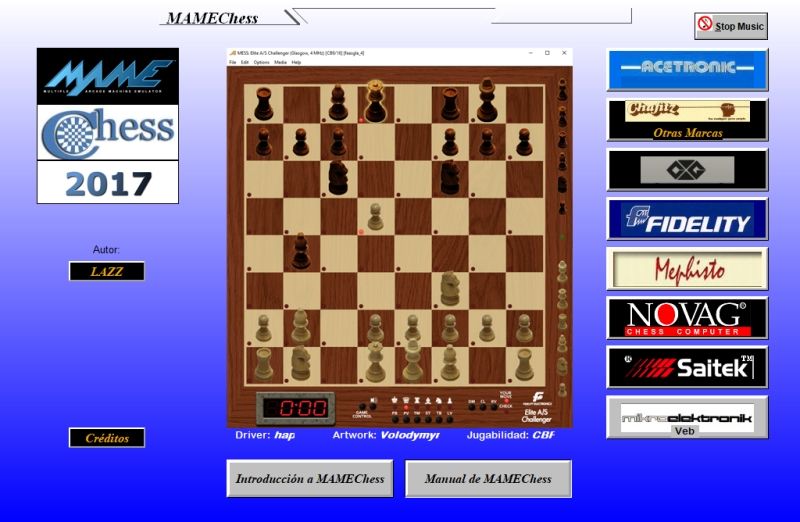Open Manual de MAMEChess
The width and height of the screenshot is (800, 522).
pos(488,479)
